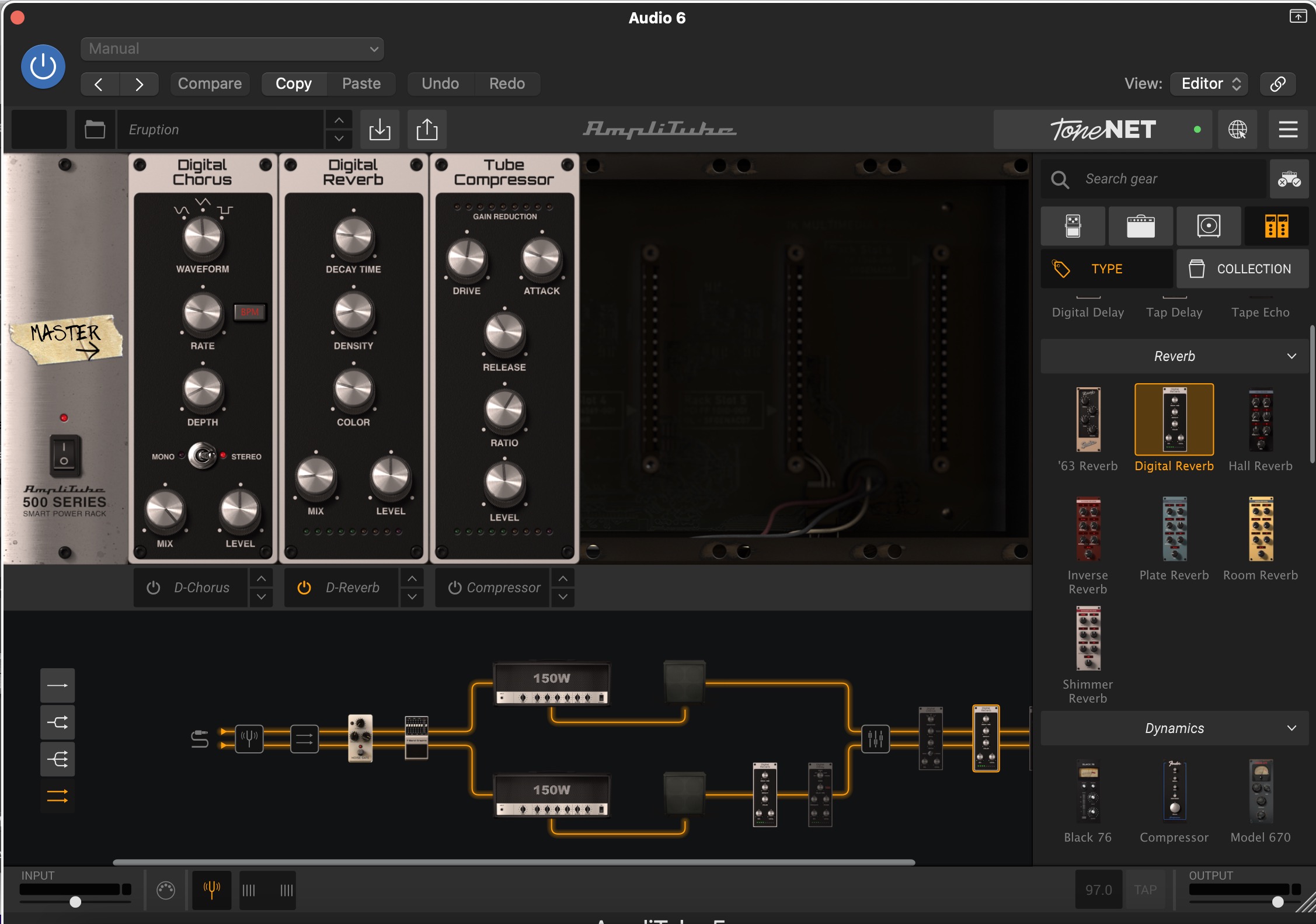This screenshot has height=924, width=1316.
Task: Select the Inverse Reverb gear thumbnail
Action: pyautogui.click(x=1088, y=529)
